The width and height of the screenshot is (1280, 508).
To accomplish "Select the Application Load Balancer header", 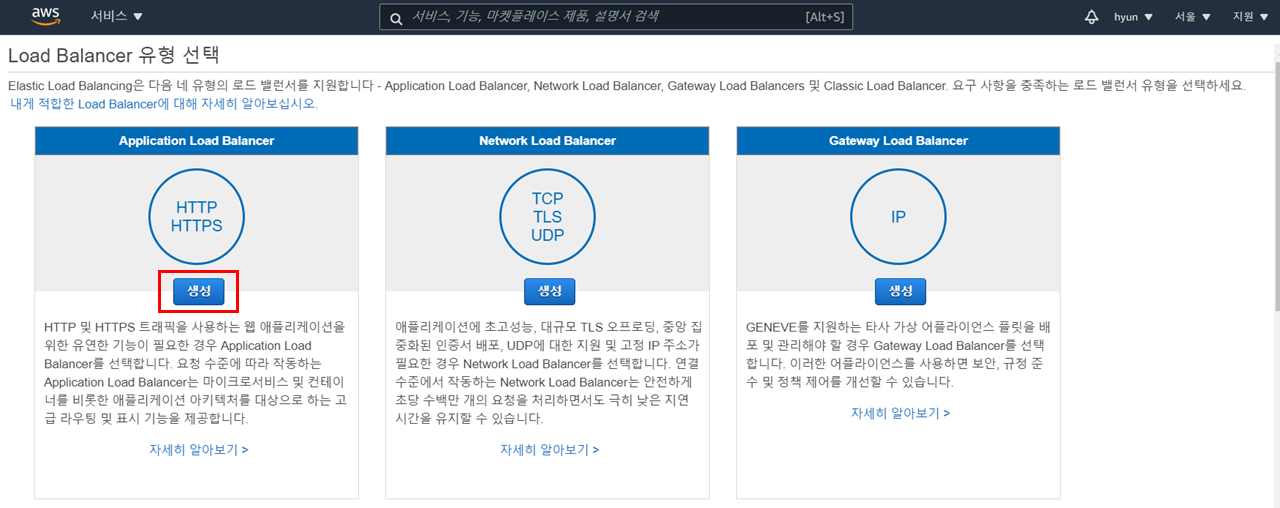I will point(196,141).
